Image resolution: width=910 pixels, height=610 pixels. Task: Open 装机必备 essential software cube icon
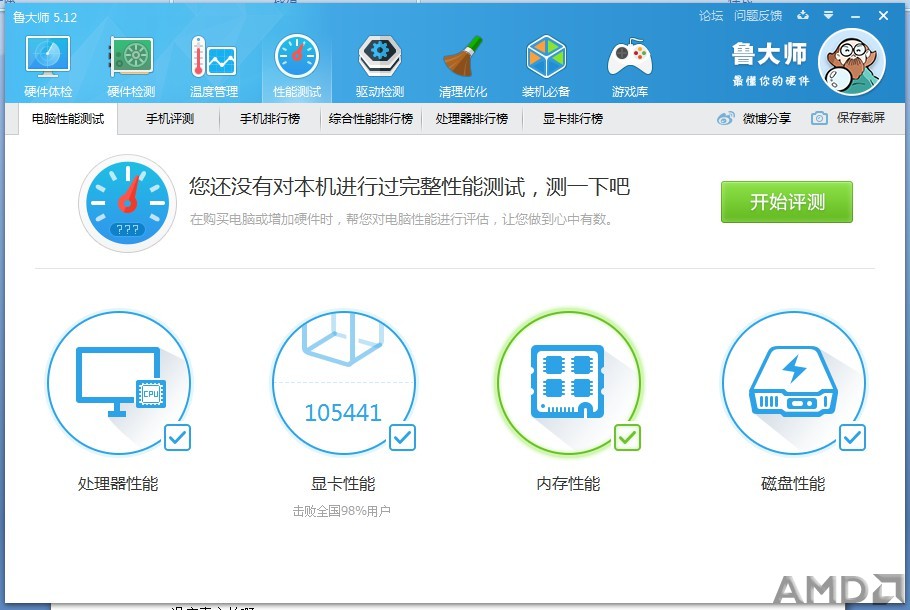(546, 66)
